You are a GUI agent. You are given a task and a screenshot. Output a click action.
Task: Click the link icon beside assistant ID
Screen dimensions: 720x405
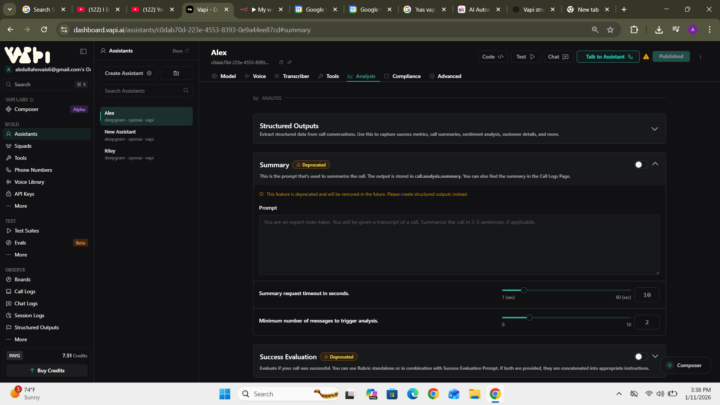pyautogui.click(x=289, y=62)
